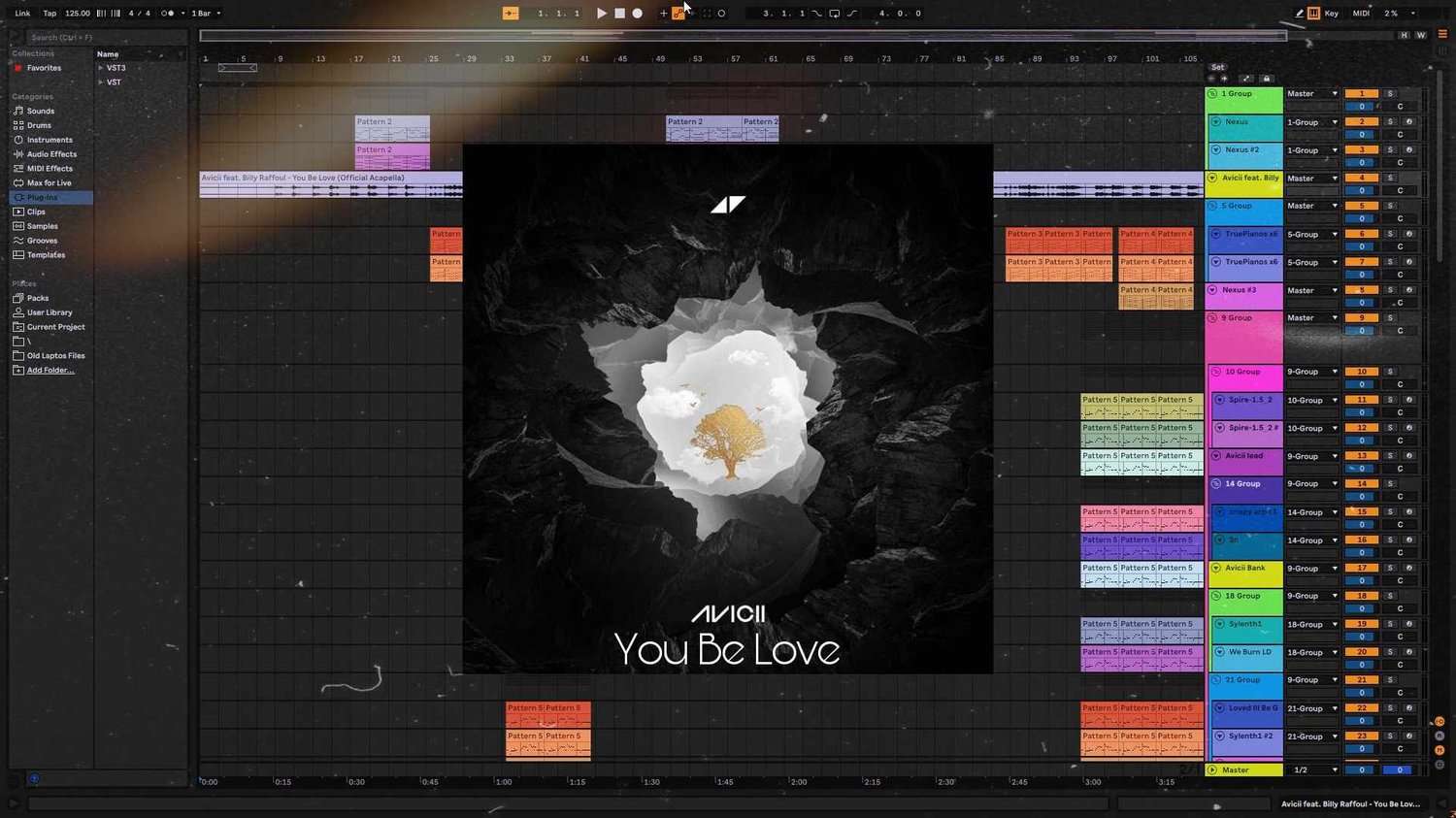This screenshot has width=1456, height=818.
Task: Toggle the computer MIDI keyboard icon
Action: [1313, 14]
